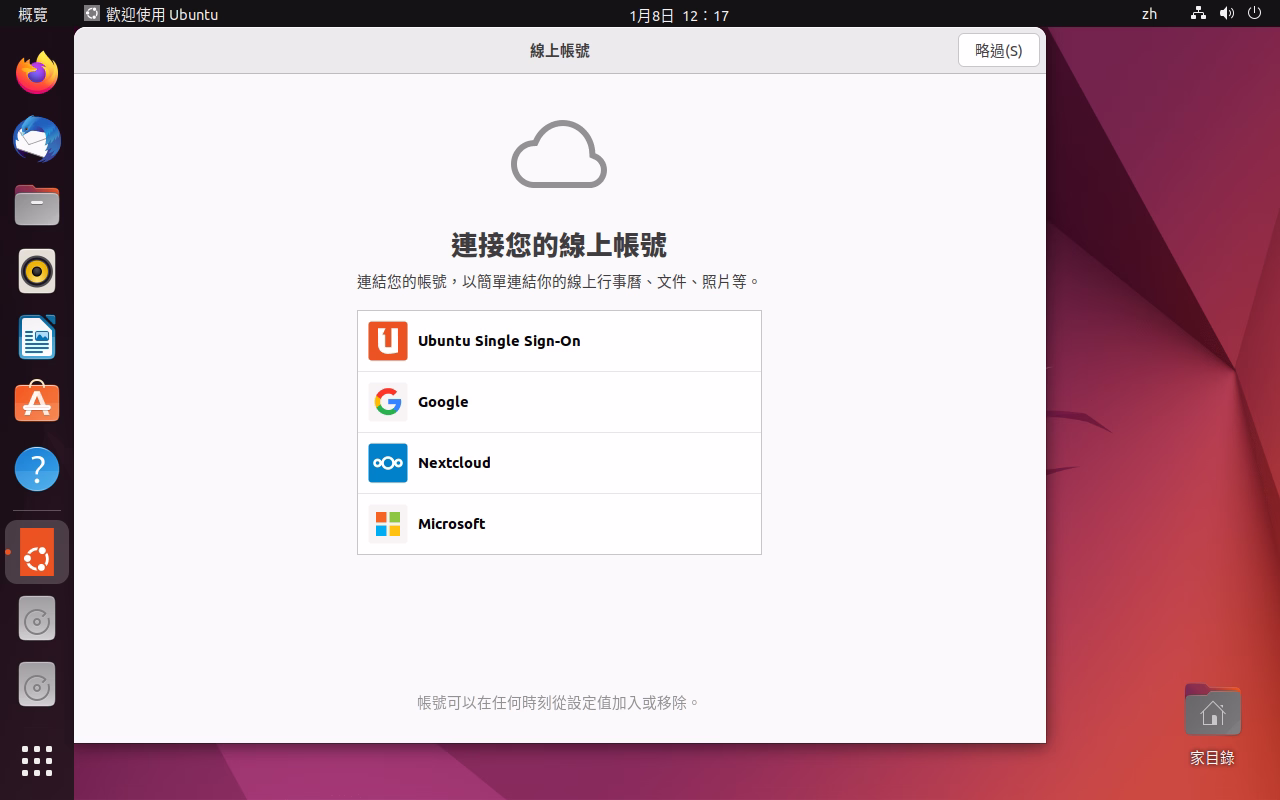Image resolution: width=1280 pixels, height=800 pixels.
Task: Click the 線上帳號 window title
Action: (560, 50)
